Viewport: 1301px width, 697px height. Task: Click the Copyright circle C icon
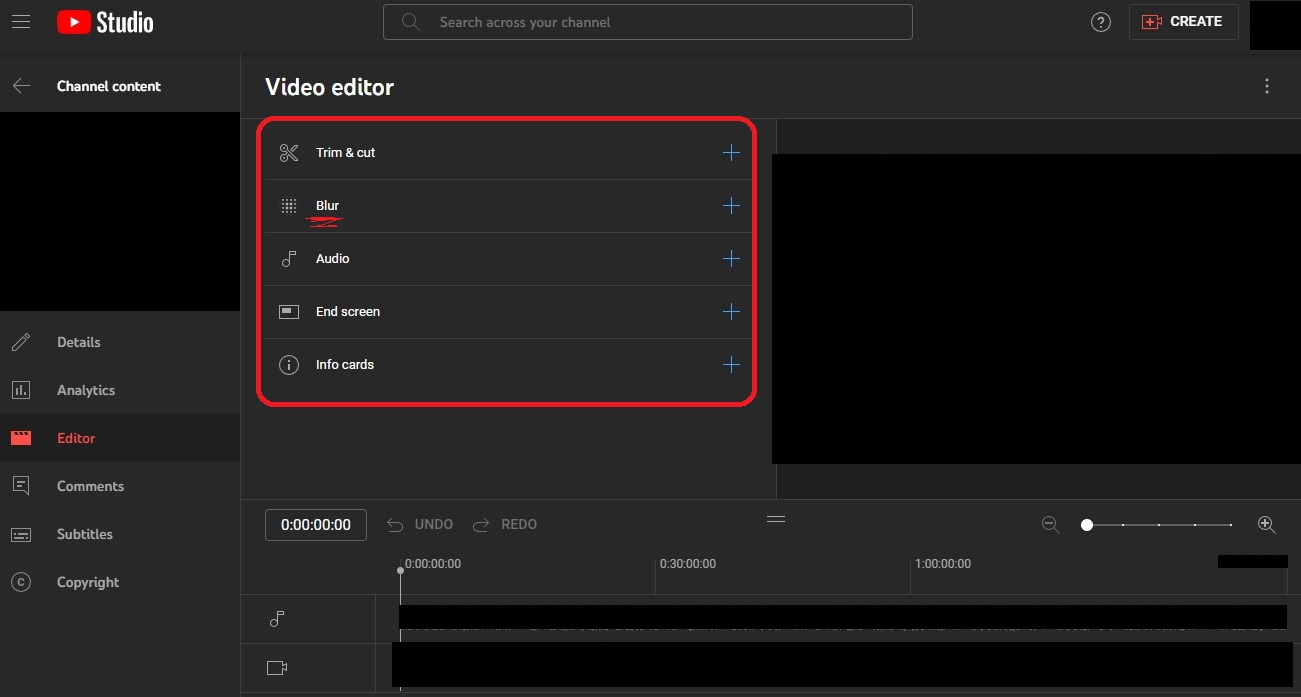click(x=21, y=582)
